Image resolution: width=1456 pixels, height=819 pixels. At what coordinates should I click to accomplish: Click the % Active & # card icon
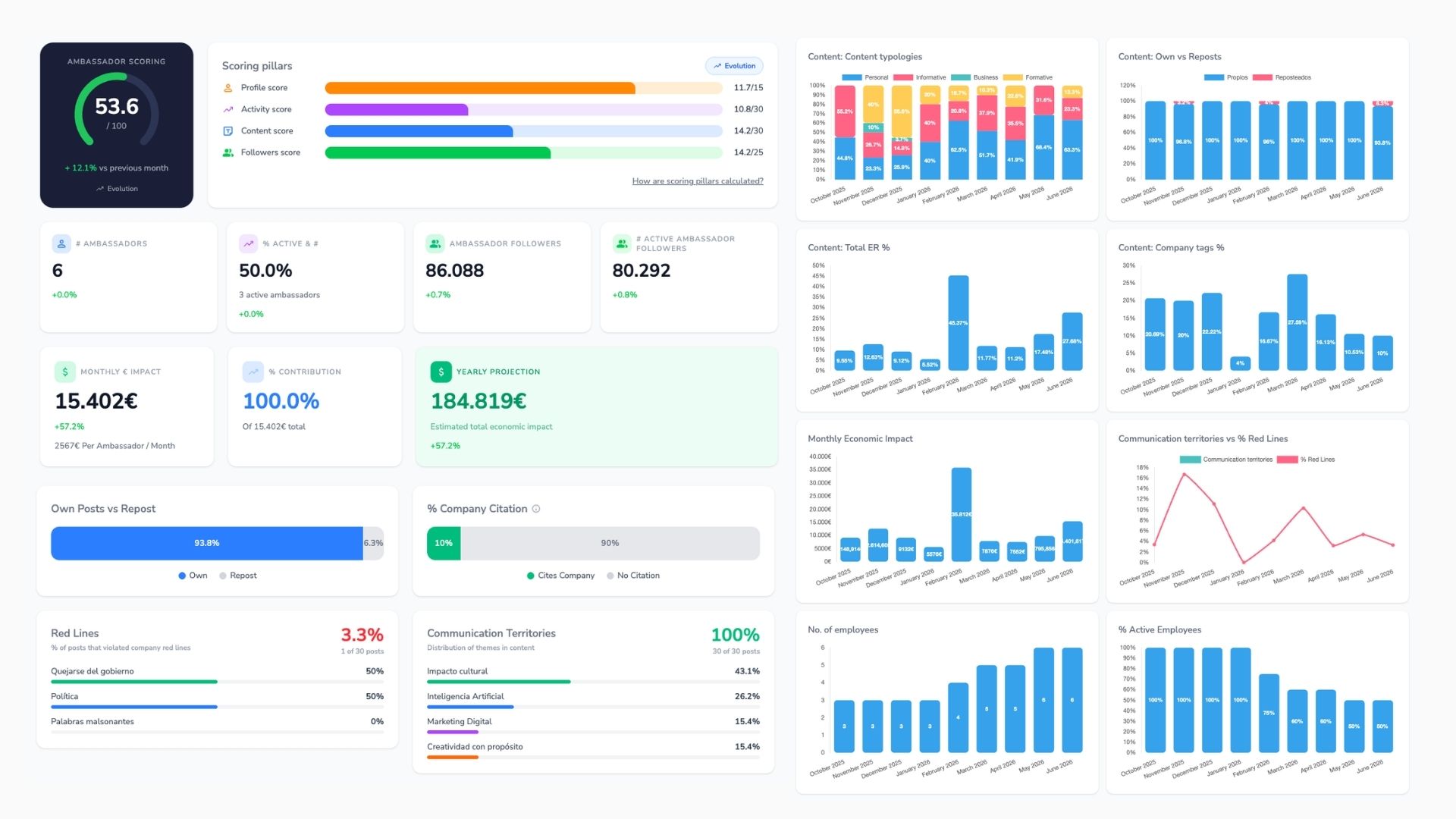coord(248,243)
